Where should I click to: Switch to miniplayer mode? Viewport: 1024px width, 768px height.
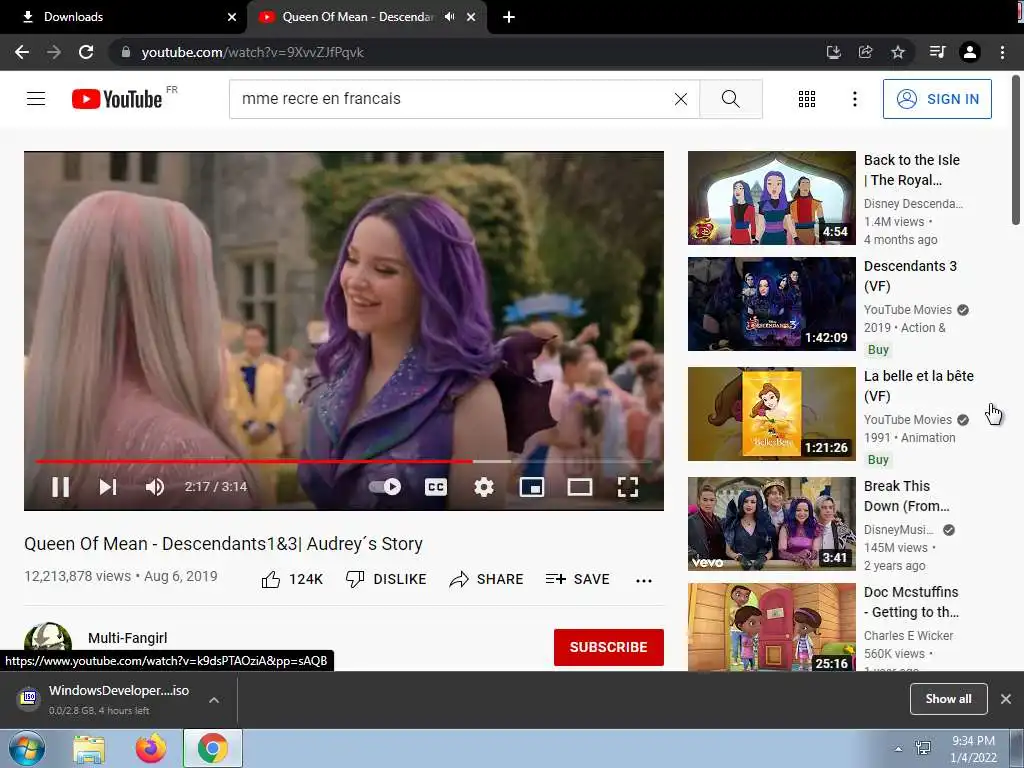[532, 487]
